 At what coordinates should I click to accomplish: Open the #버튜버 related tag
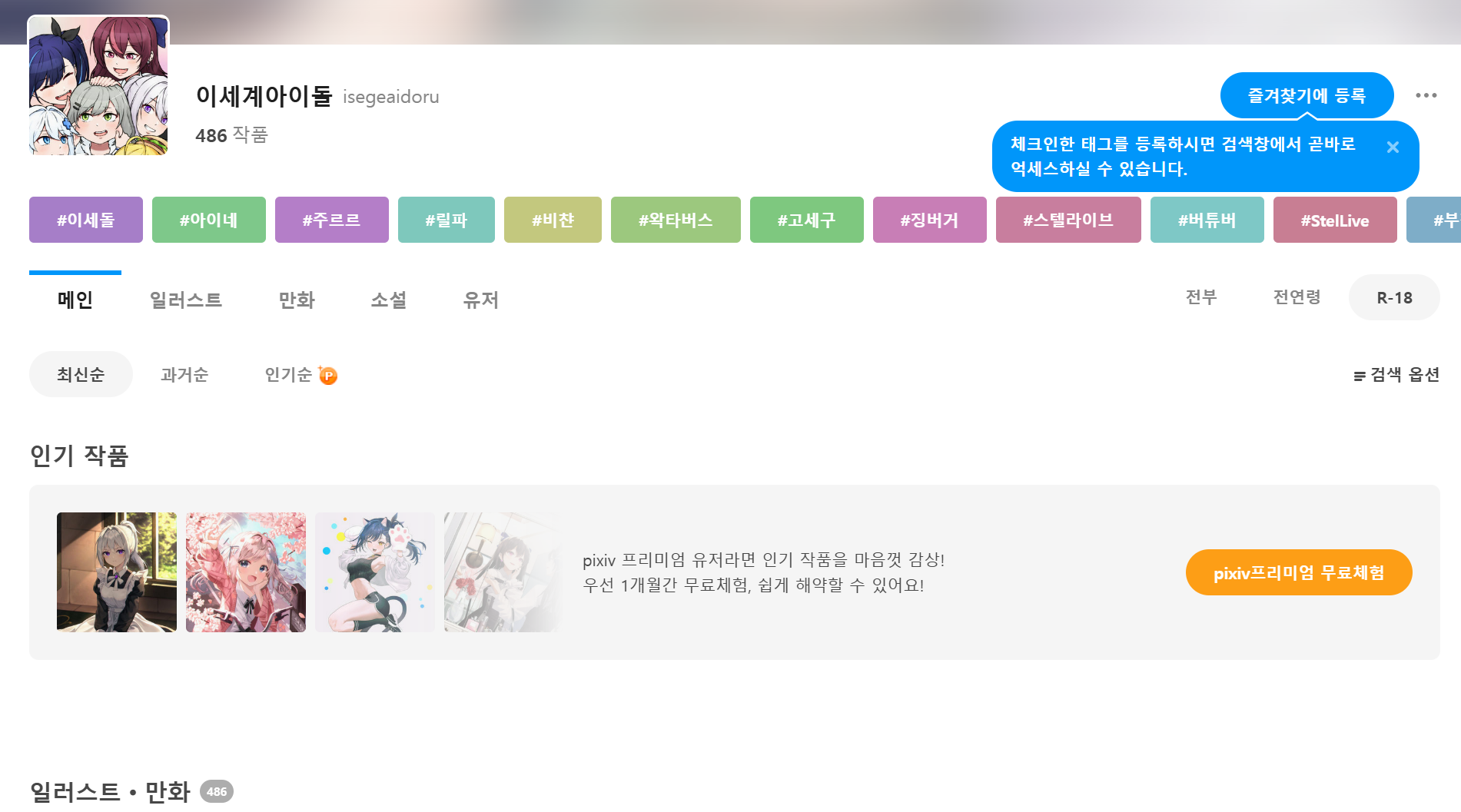tap(1207, 220)
